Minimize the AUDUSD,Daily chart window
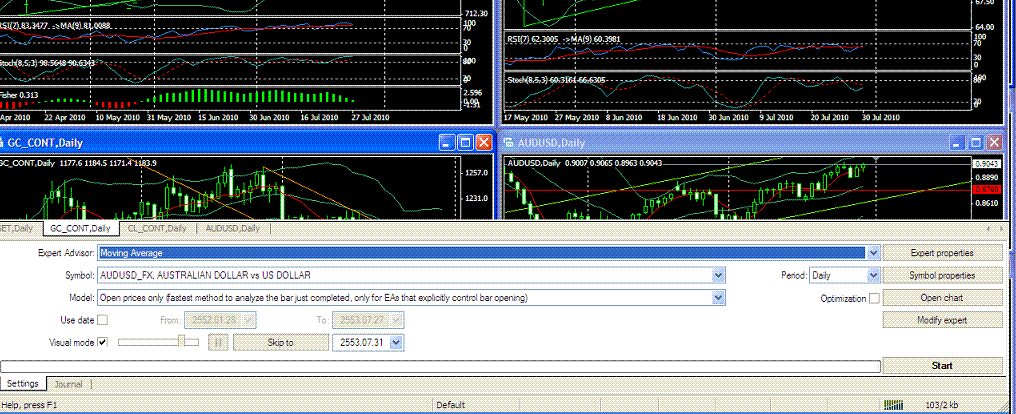 click(x=958, y=143)
